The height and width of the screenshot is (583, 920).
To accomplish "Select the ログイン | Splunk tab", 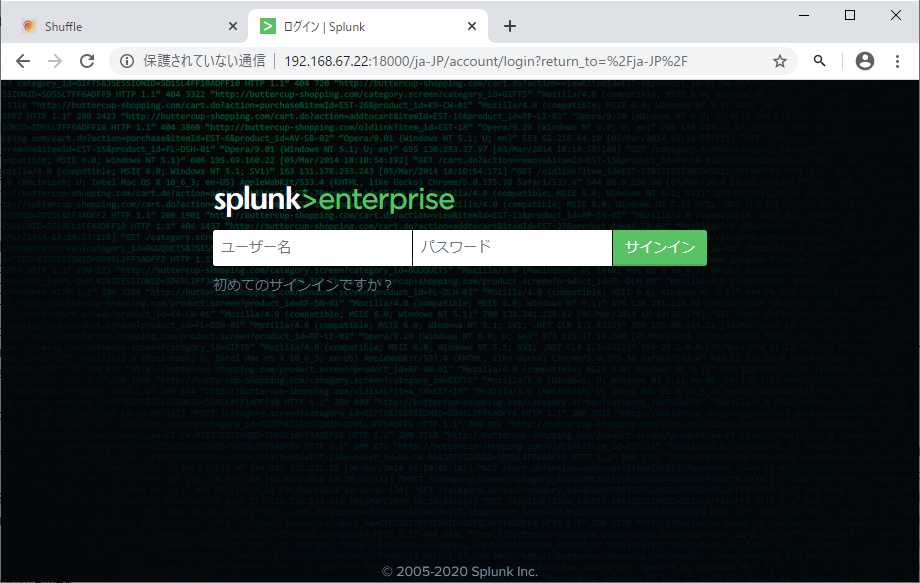I will point(368,26).
